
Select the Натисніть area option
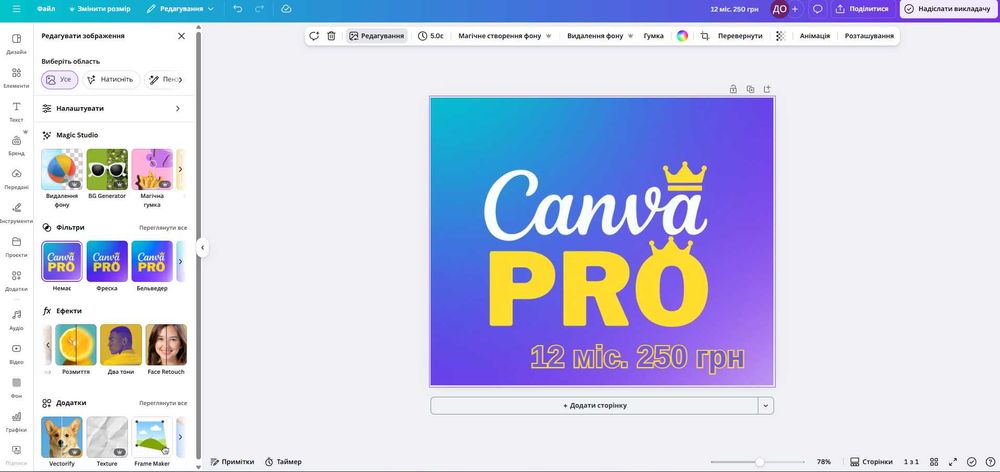point(111,80)
